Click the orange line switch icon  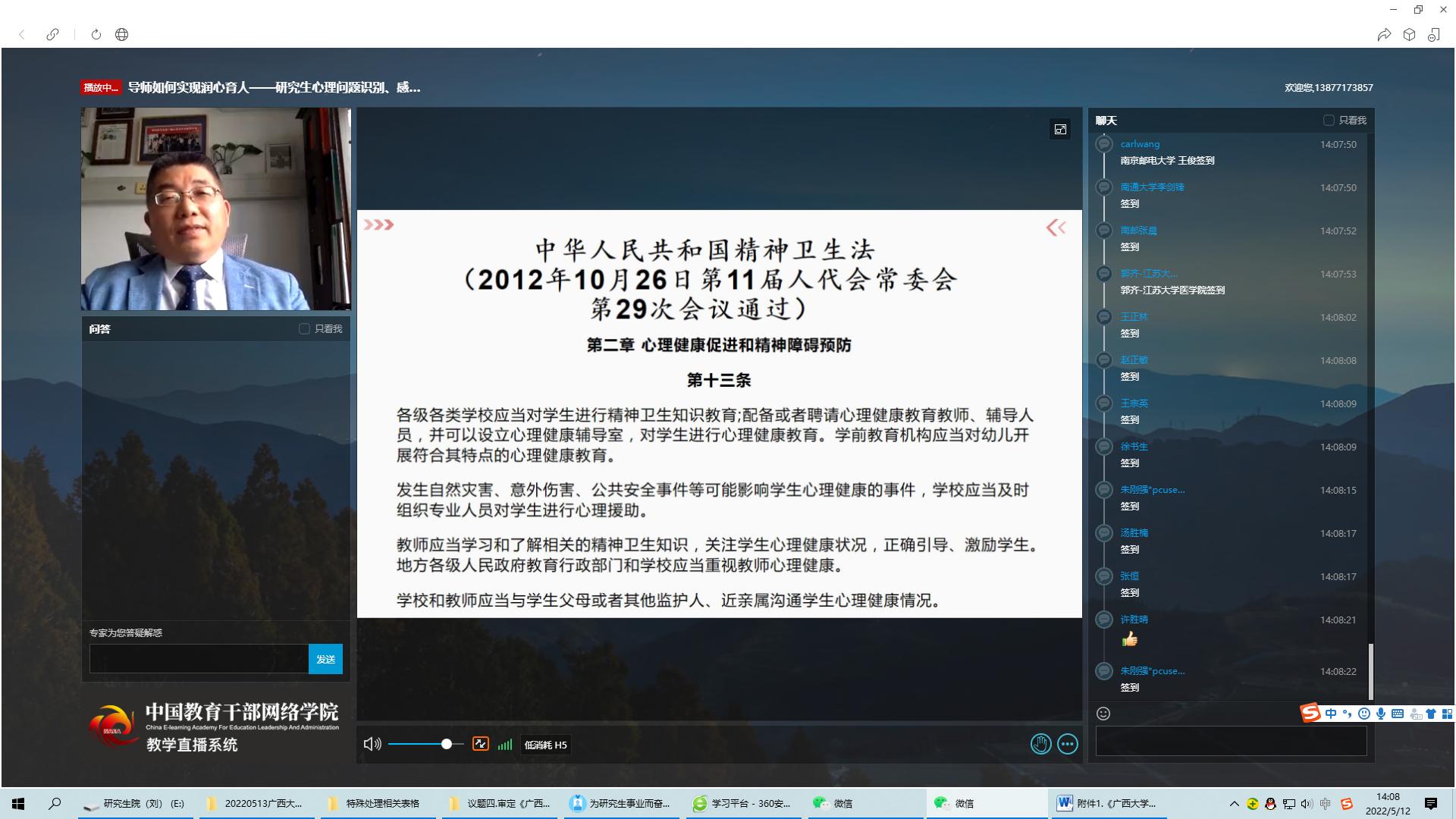[481, 744]
